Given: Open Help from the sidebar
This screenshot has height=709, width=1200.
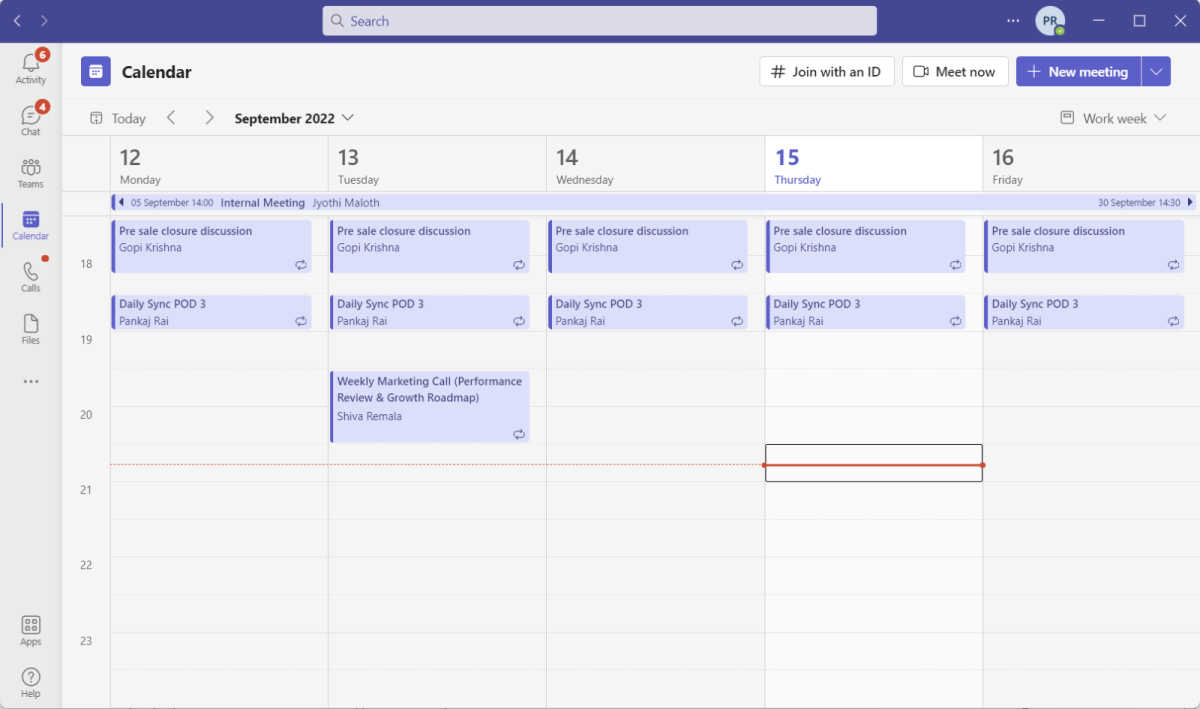Looking at the screenshot, I should click(30, 681).
